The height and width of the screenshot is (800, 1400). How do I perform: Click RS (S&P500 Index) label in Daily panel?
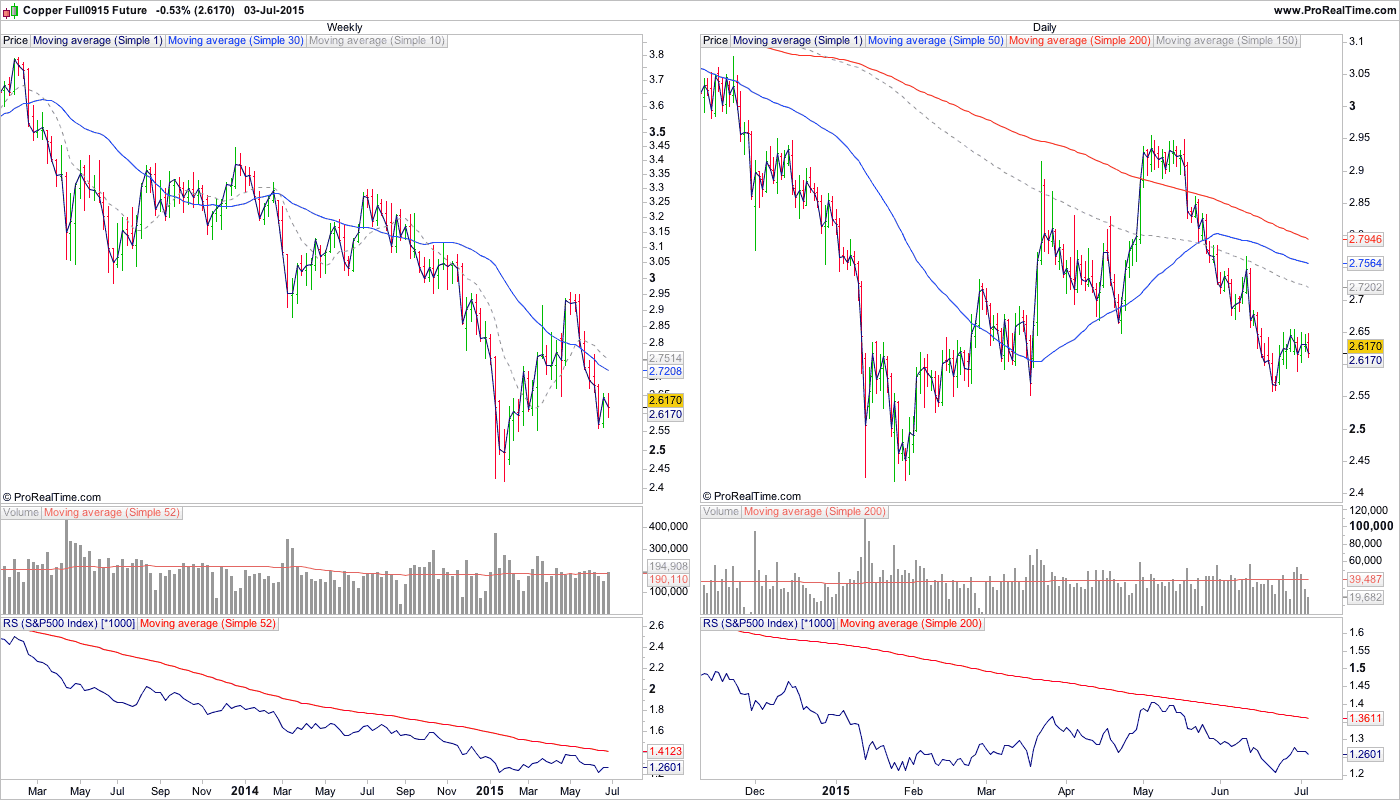tap(769, 623)
